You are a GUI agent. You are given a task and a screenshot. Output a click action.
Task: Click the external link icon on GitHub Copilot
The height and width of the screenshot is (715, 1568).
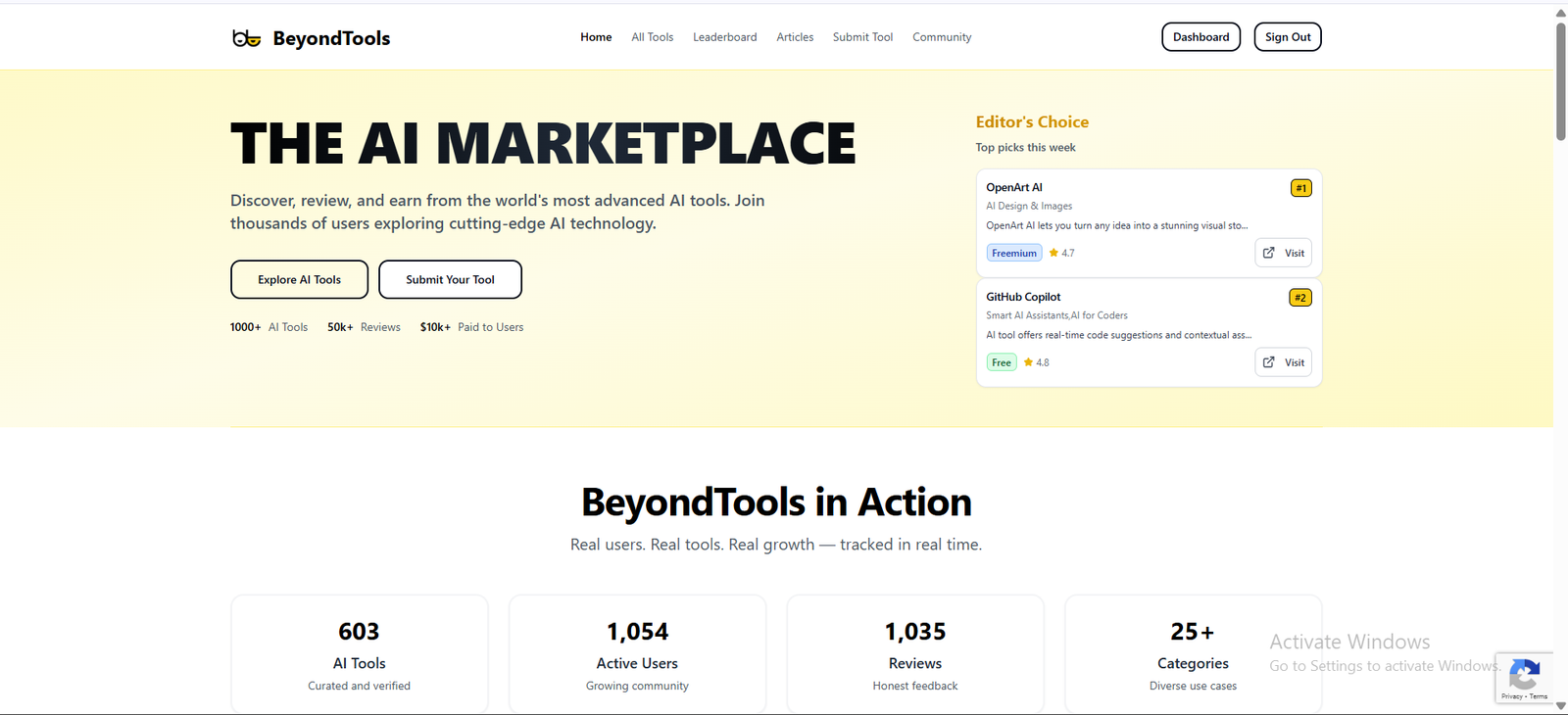pyautogui.click(x=1268, y=362)
